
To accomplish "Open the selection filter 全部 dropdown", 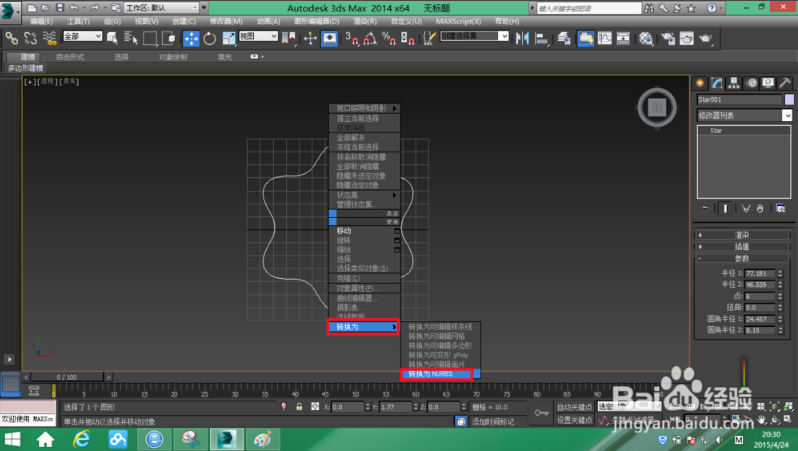I will [x=82, y=36].
